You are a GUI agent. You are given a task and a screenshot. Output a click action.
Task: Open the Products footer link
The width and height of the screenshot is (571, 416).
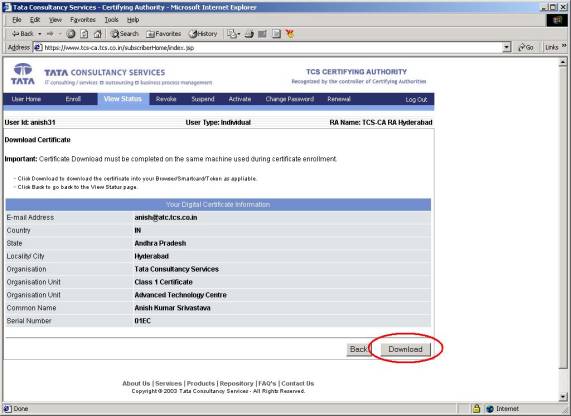coord(201,383)
